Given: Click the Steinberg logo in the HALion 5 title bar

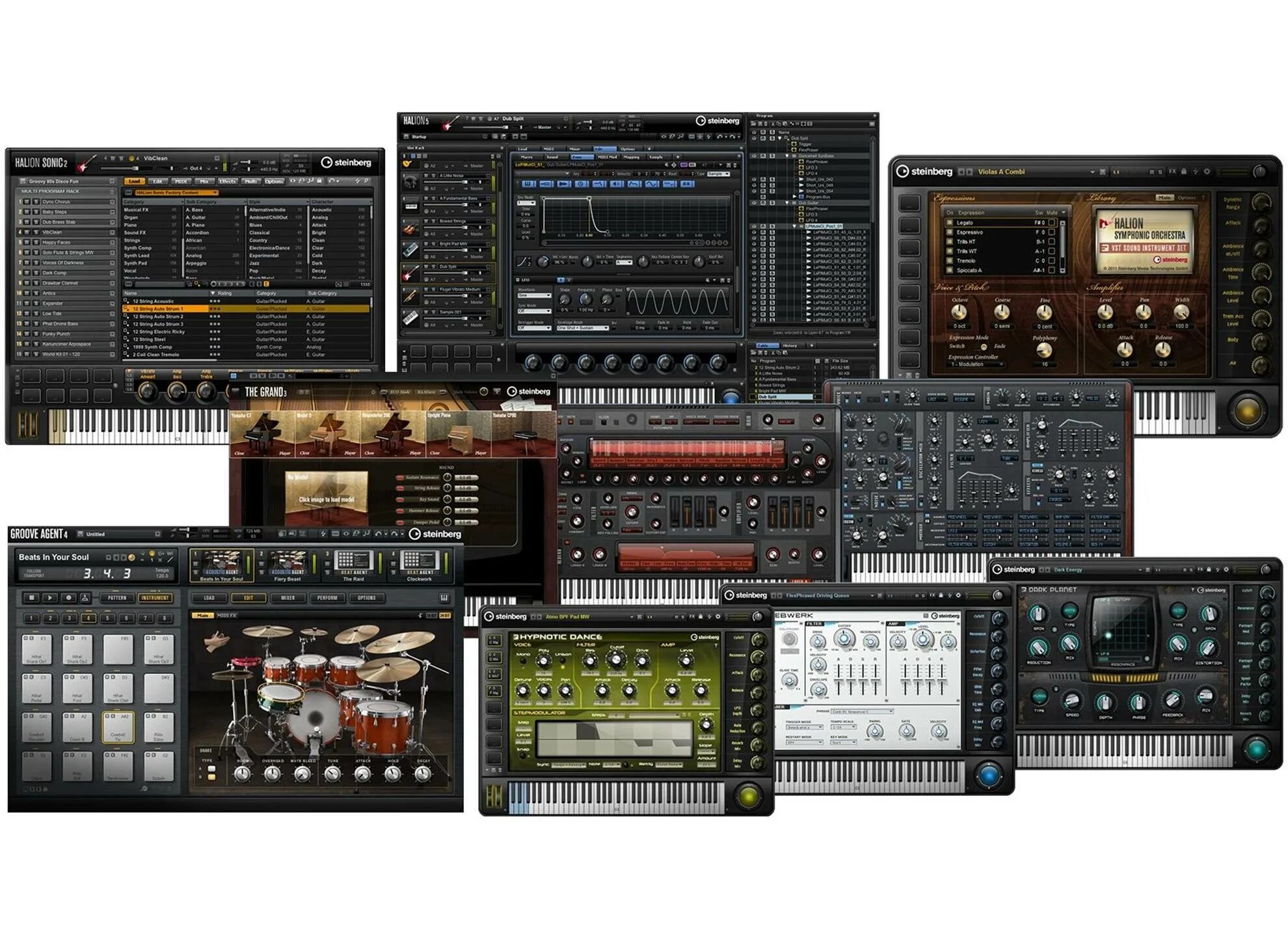Looking at the screenshot, I should (x=699, y=120).
